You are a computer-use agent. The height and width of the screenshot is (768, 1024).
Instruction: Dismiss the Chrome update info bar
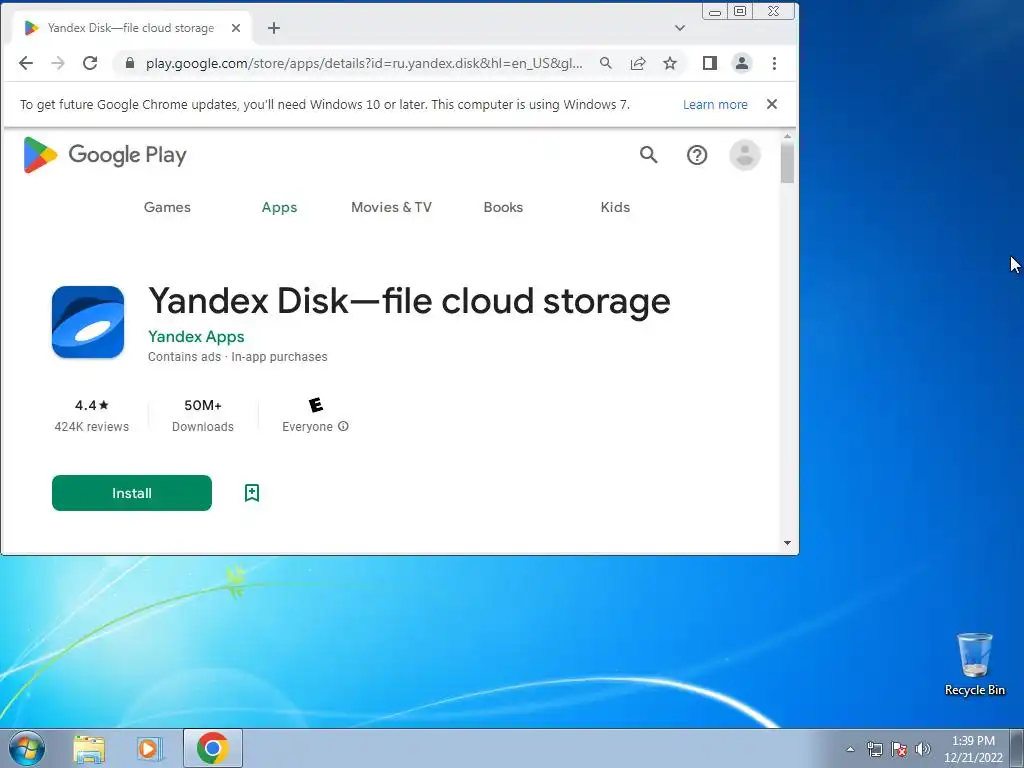[772, 104]
